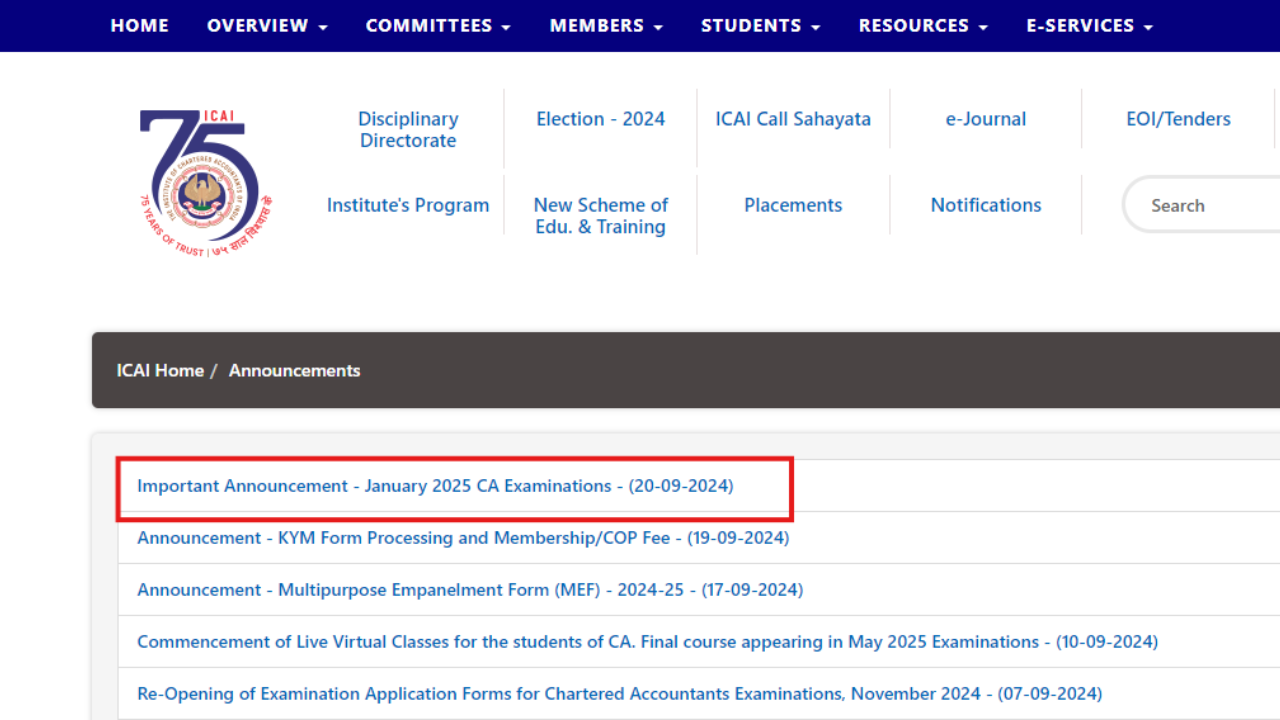Open Institute's Program link
The height and width of the screenshot is (720, 1280).
point(408,205)
